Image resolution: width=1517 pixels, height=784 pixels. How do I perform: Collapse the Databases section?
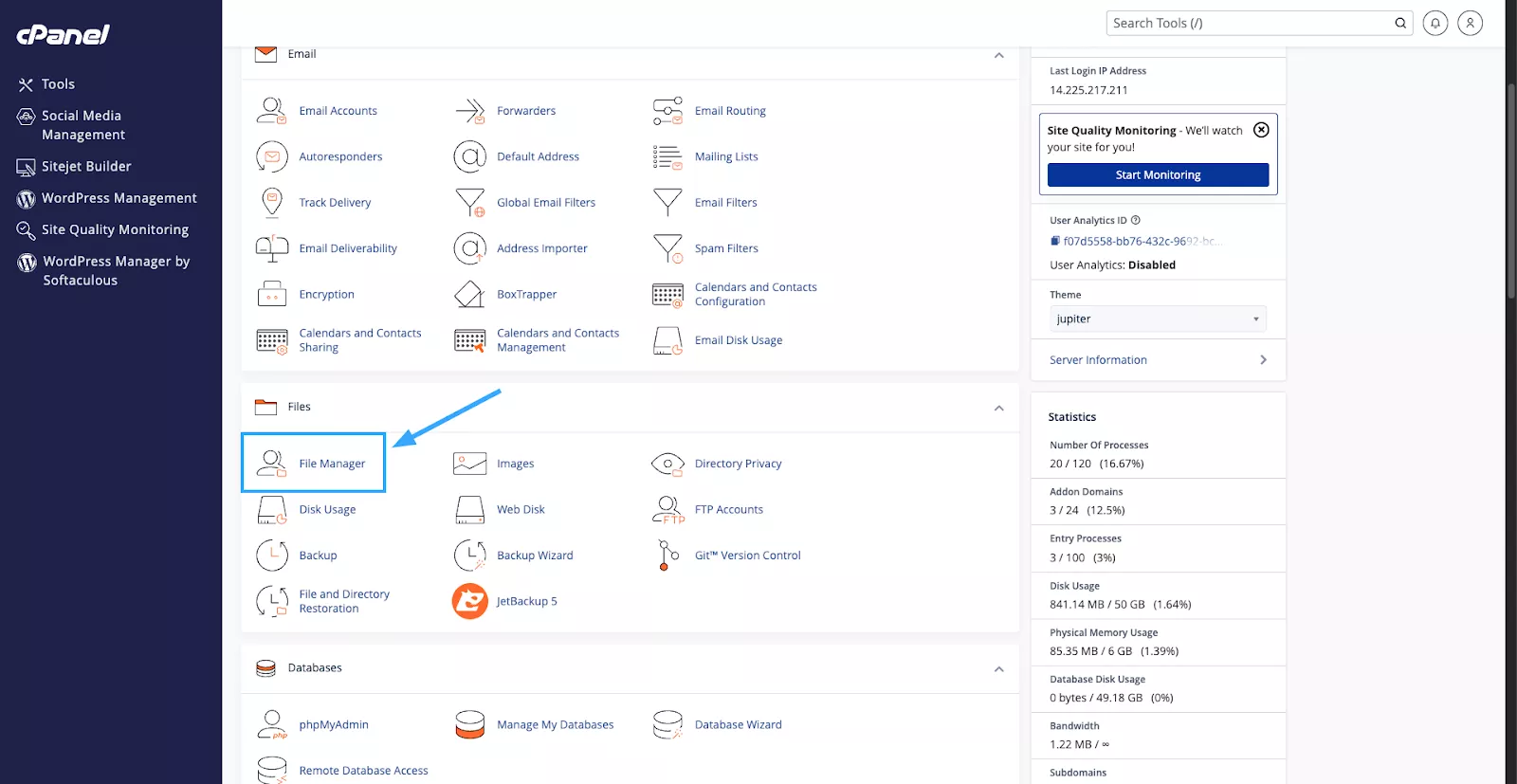click(x=998, y=669)
